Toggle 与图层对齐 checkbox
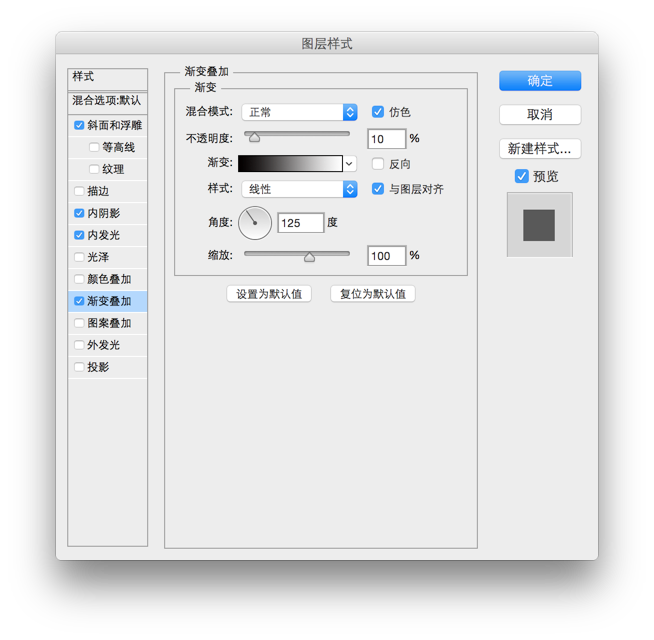Viewport: 654px width, 640px height. point(378,189)
